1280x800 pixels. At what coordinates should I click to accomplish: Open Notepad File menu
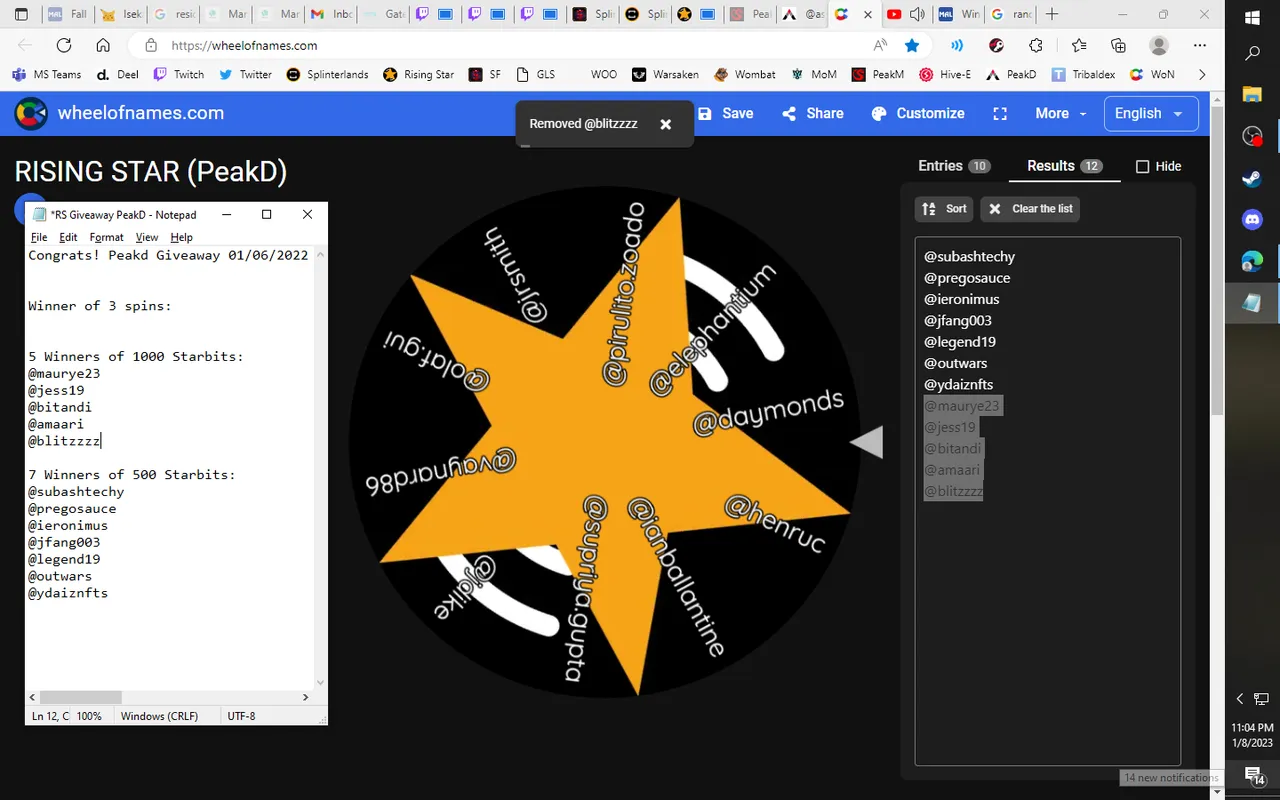click(x=39, y=237)
